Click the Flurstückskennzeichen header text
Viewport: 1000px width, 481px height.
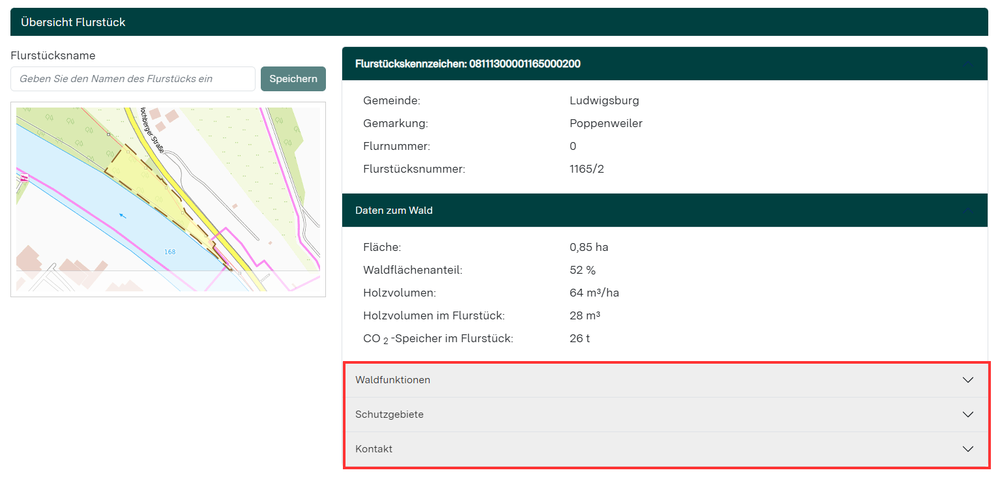point(467,64)
